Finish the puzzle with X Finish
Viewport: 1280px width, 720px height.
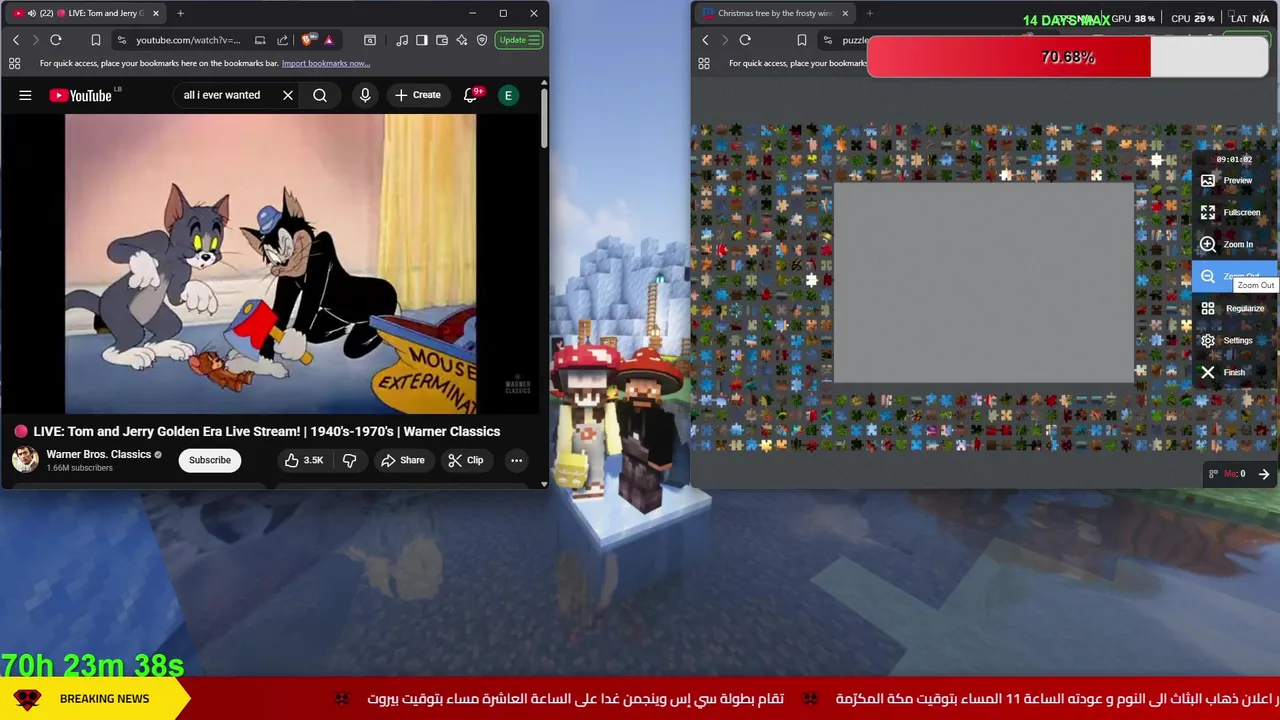point(1235,372)
